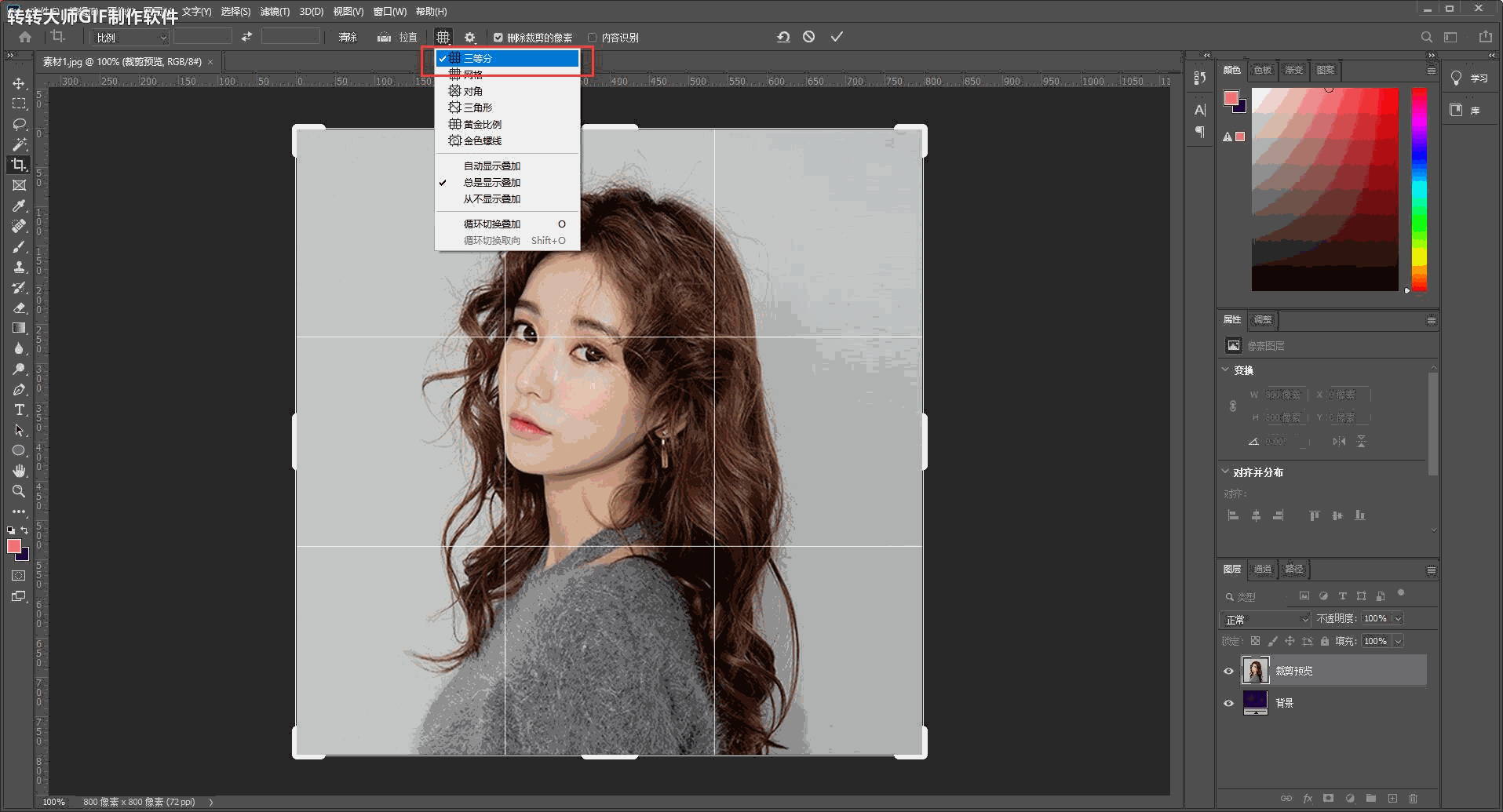The width and height of the screenshot is (1503, 812).
Task: Toggle 删除裁剪的像素 checkbox
Action: coord(498,38)
